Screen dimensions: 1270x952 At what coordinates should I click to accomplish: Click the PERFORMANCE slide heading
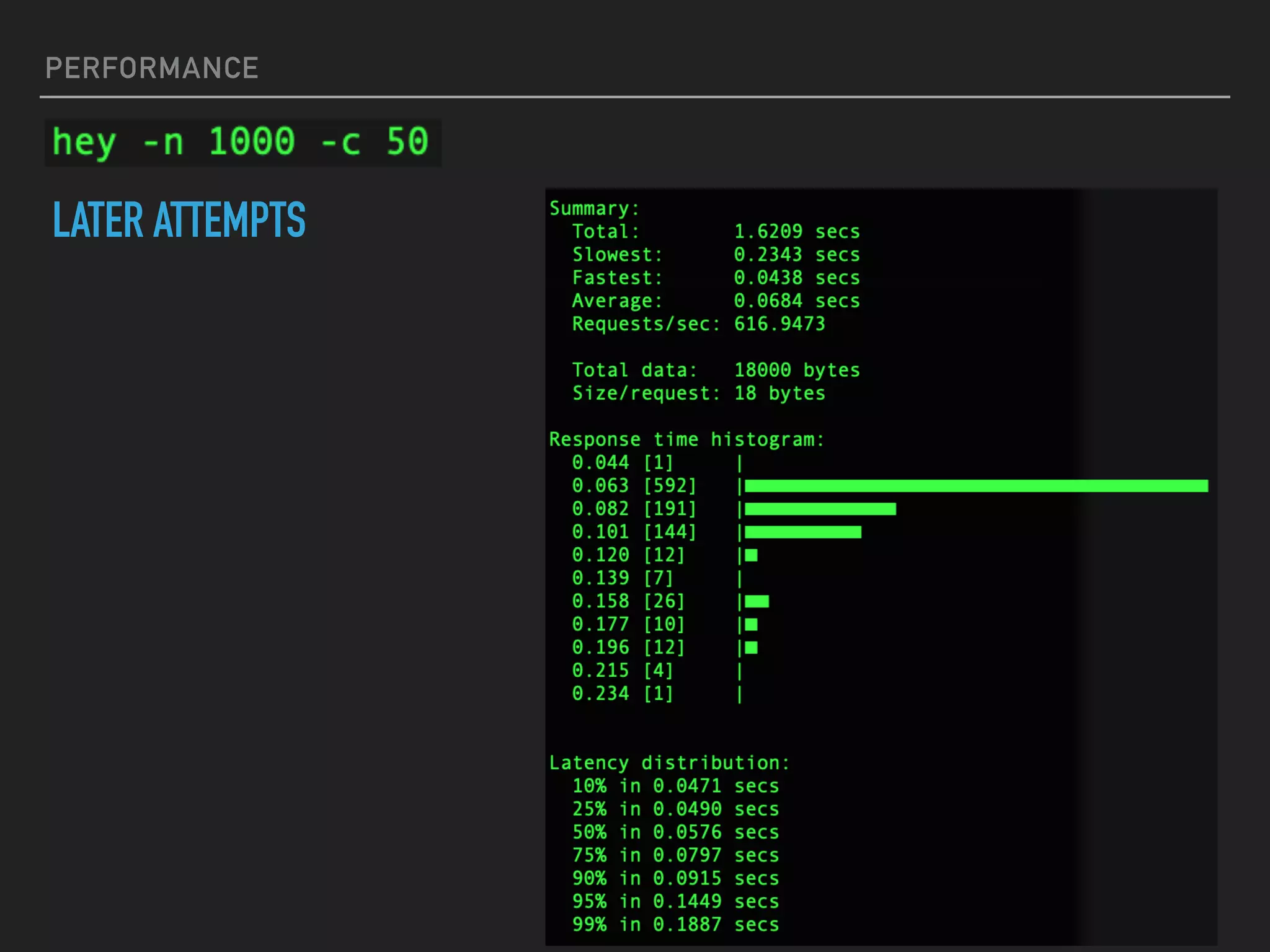tap(152, 68)
